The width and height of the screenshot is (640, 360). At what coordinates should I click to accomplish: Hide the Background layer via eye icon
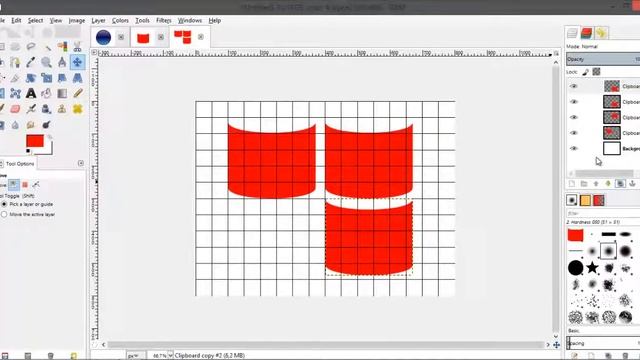pos(574,149)
